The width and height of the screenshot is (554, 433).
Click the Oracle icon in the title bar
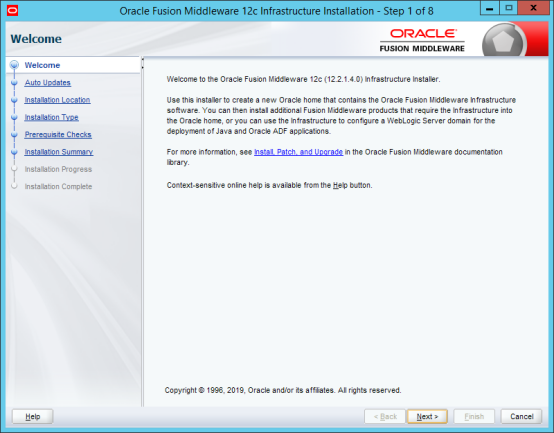pyautogui.click(x=12, y=11)
